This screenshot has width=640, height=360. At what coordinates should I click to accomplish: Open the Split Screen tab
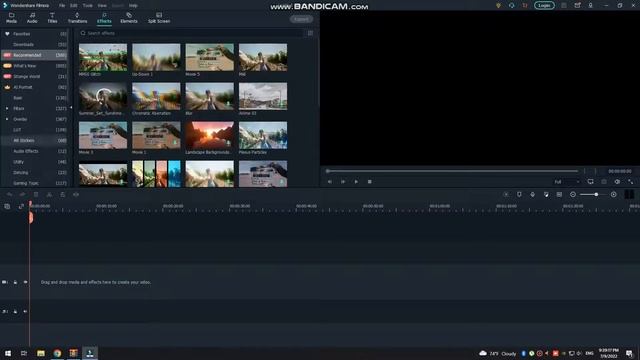coord(159,18)
